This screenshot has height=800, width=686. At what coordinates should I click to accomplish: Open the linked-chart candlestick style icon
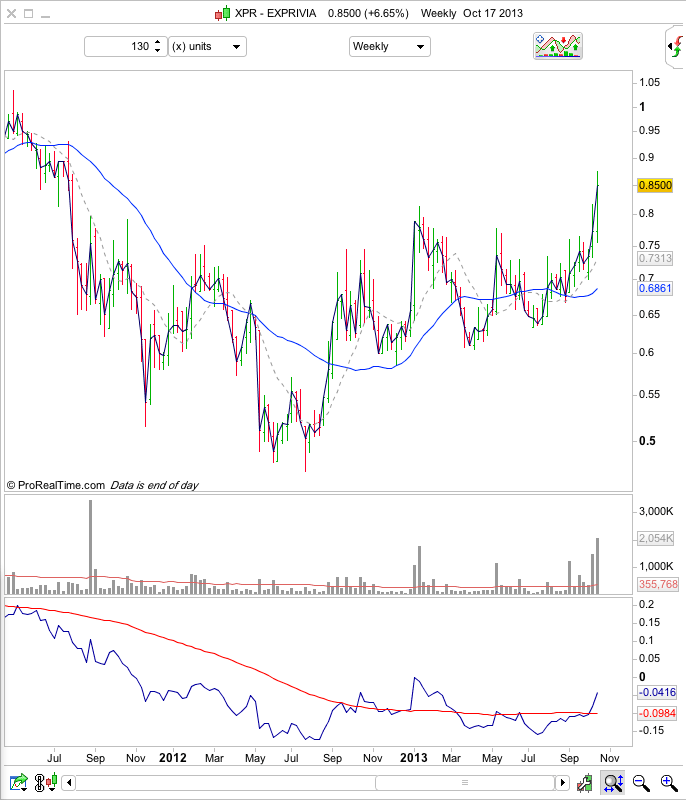coord(45,782)
